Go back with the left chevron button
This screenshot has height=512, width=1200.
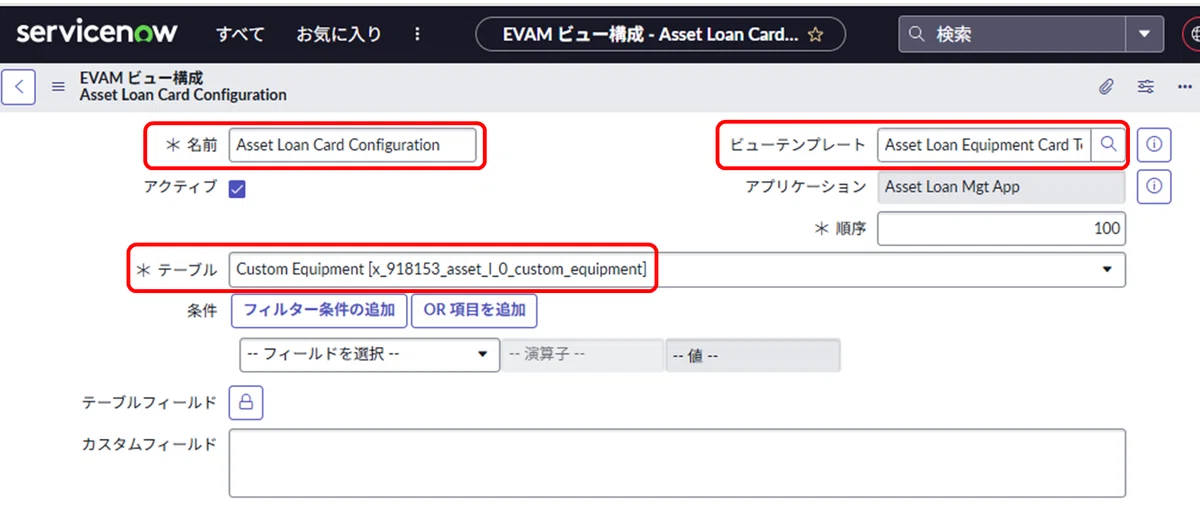click(x=19, y=86)
